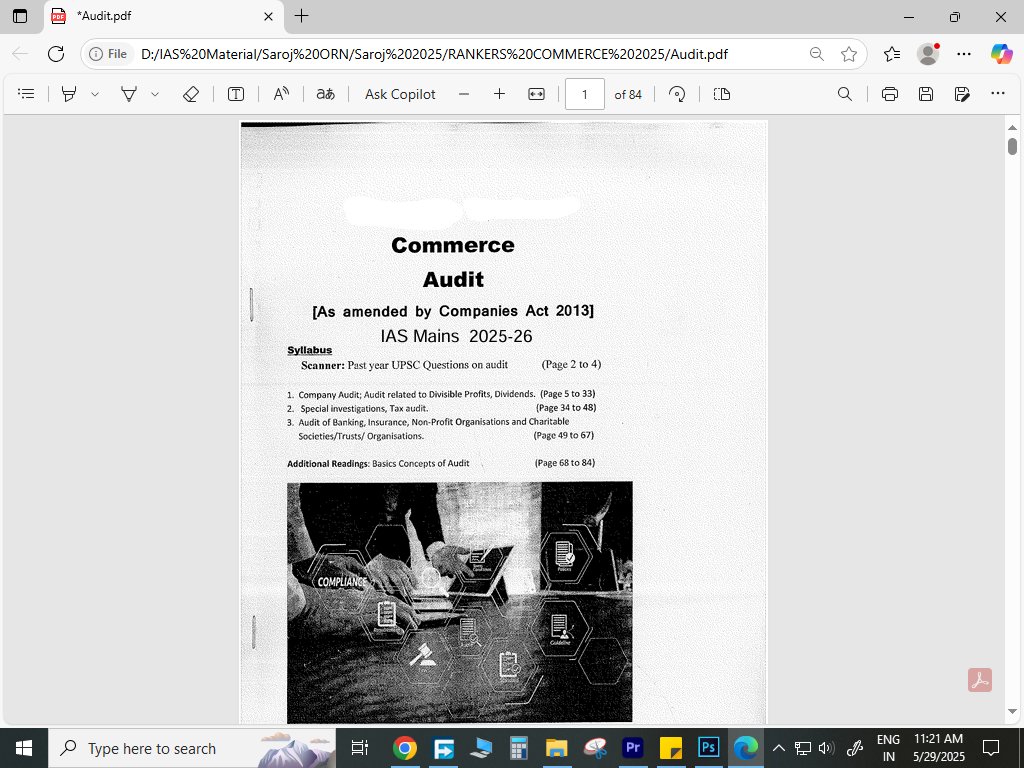Click the zoom in plus button
The height and width of the screenshot is (768, 1024).
click(x=499, y=94)
